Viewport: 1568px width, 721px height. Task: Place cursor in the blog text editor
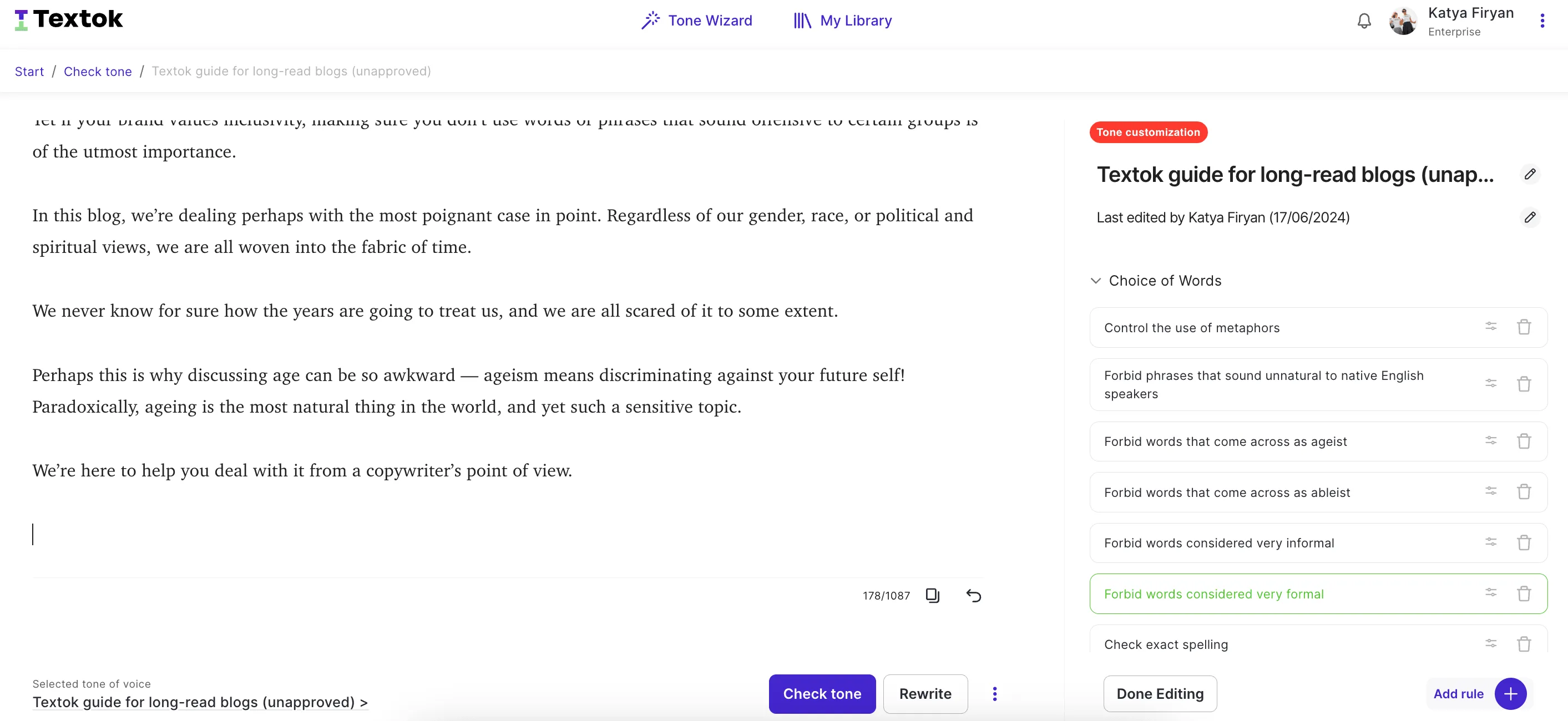point(507,341)
